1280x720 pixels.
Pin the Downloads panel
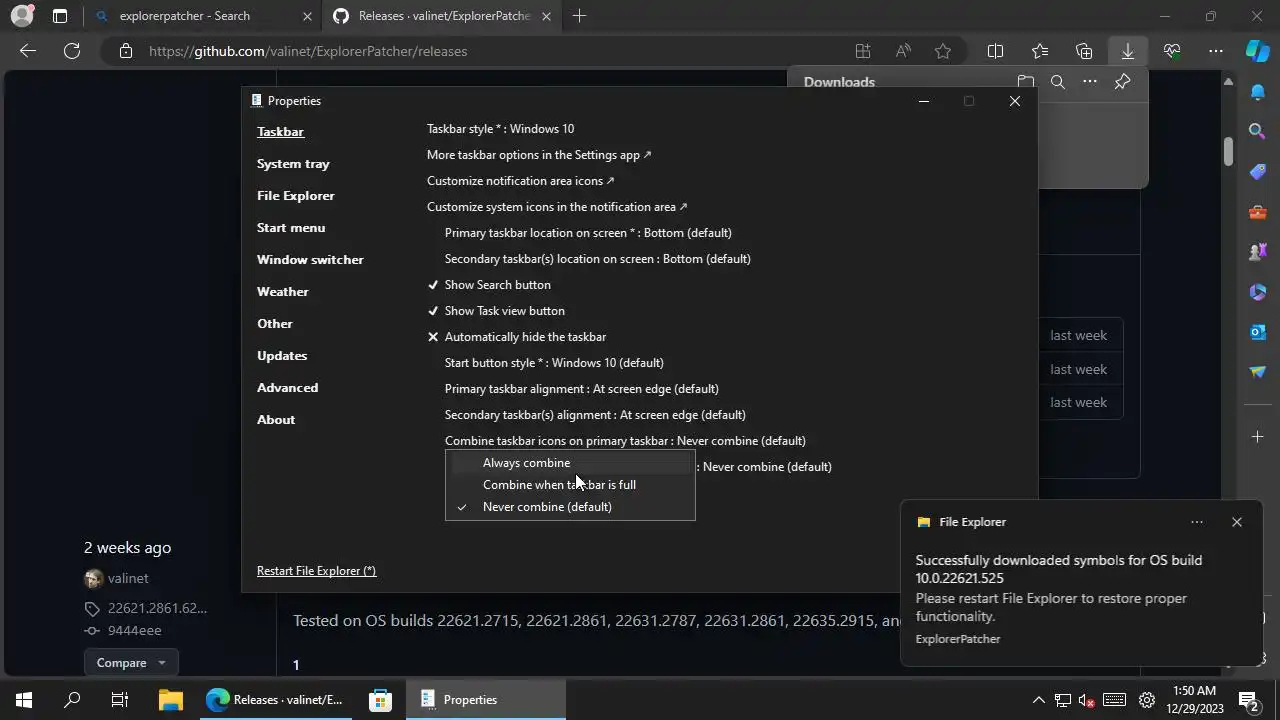pos(1122,82)
